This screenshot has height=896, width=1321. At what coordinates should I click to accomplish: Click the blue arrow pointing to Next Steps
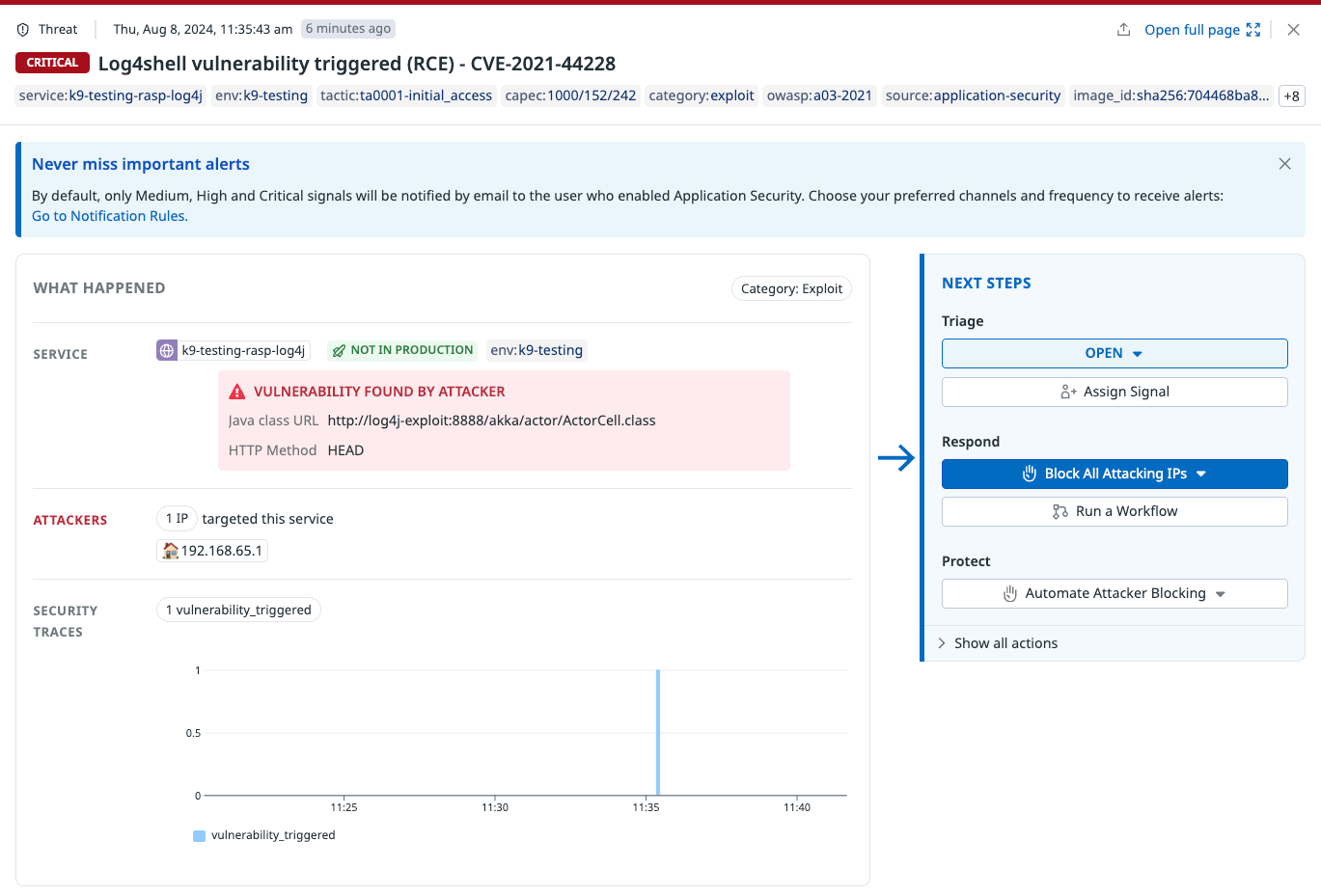895,457
